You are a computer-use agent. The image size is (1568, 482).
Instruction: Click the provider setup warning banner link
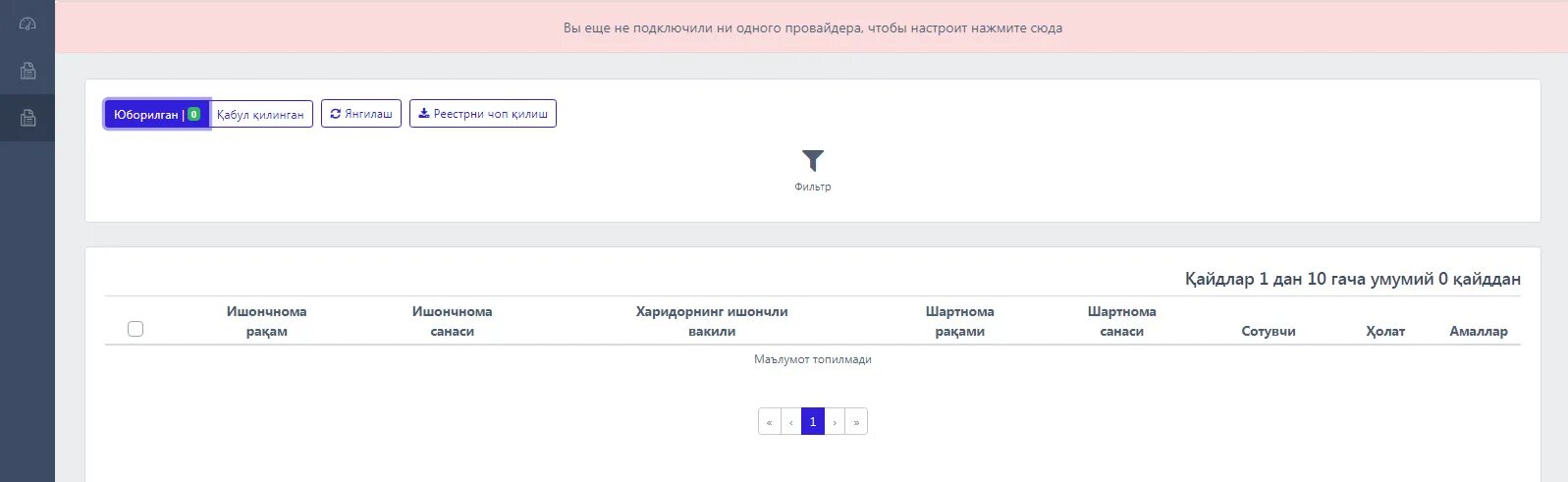click(x=812, y=28)
